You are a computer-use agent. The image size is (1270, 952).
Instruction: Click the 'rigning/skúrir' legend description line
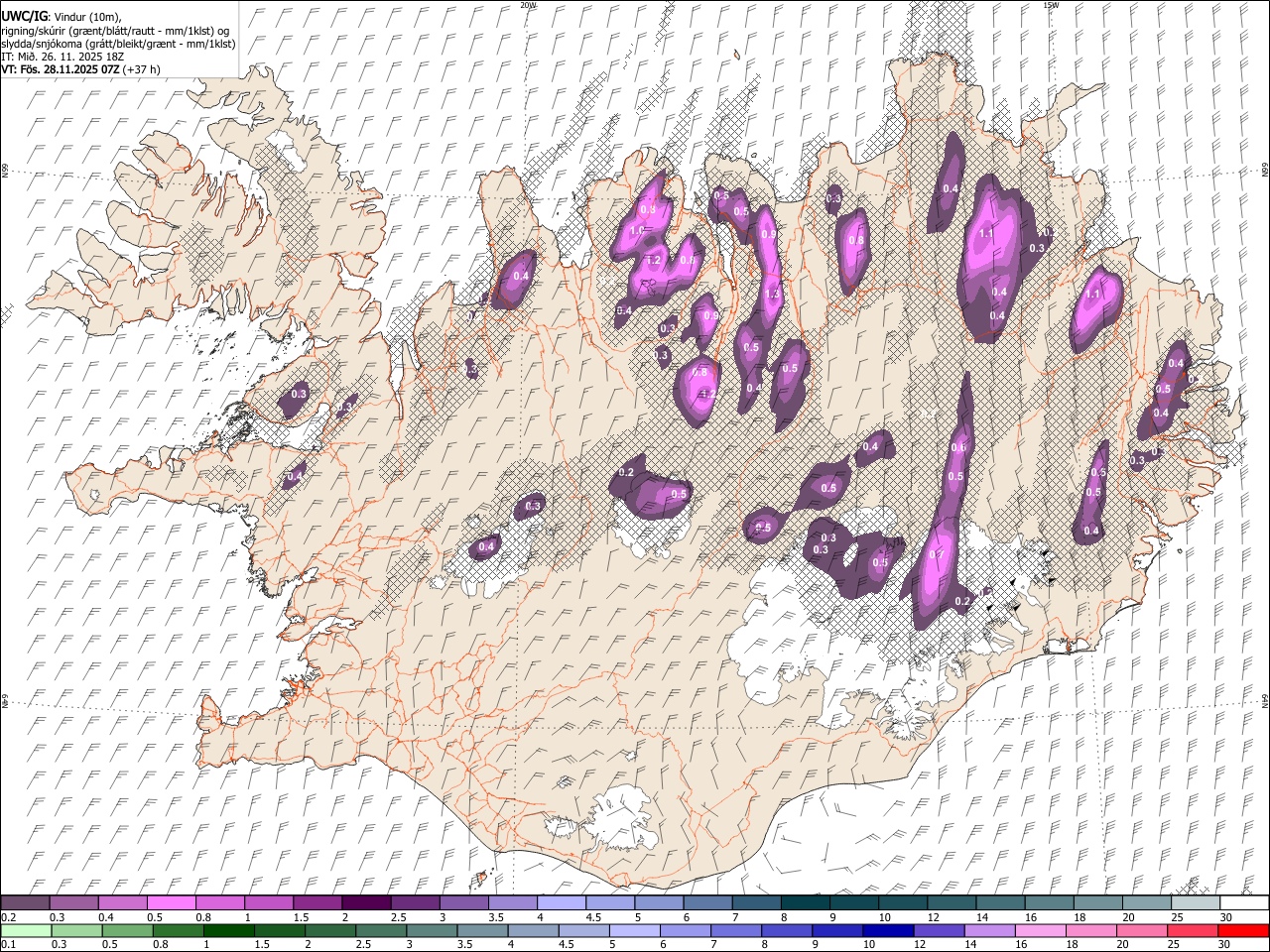[115, 31]
